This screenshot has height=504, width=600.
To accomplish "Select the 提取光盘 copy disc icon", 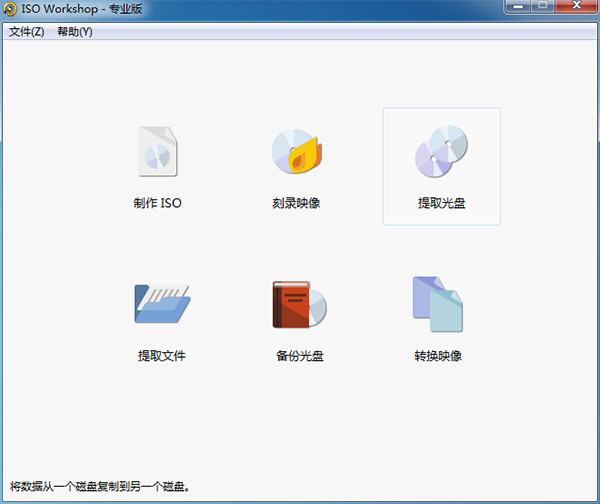I will click(441, 151).
